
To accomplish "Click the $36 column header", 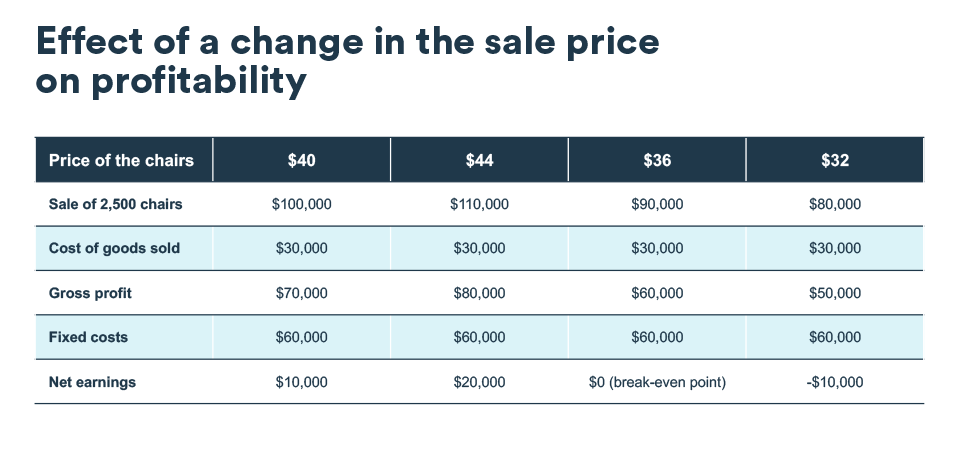I will [x=657, y=160].
